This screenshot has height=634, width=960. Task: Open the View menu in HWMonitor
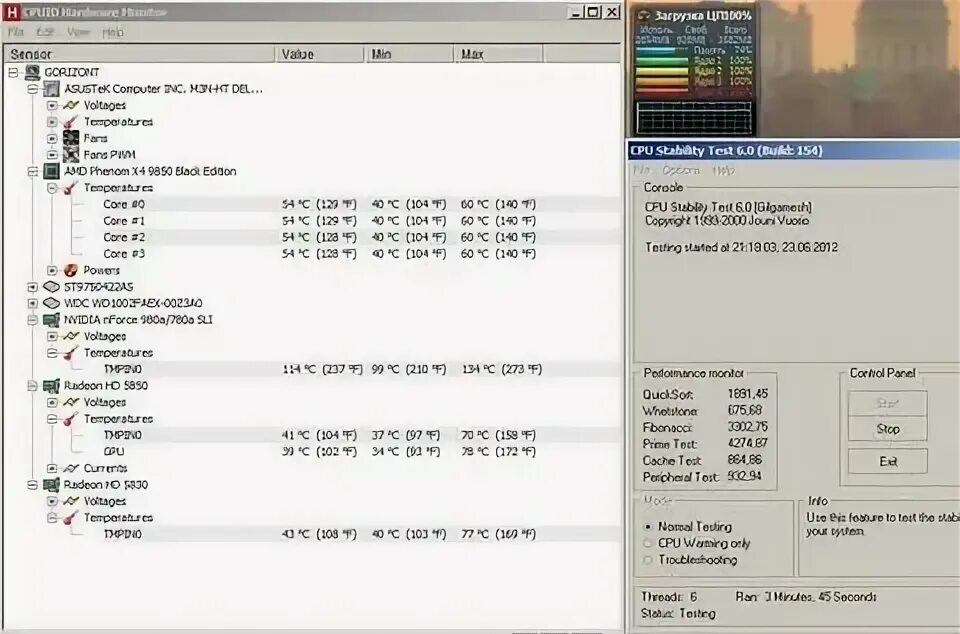click(78, 32)
